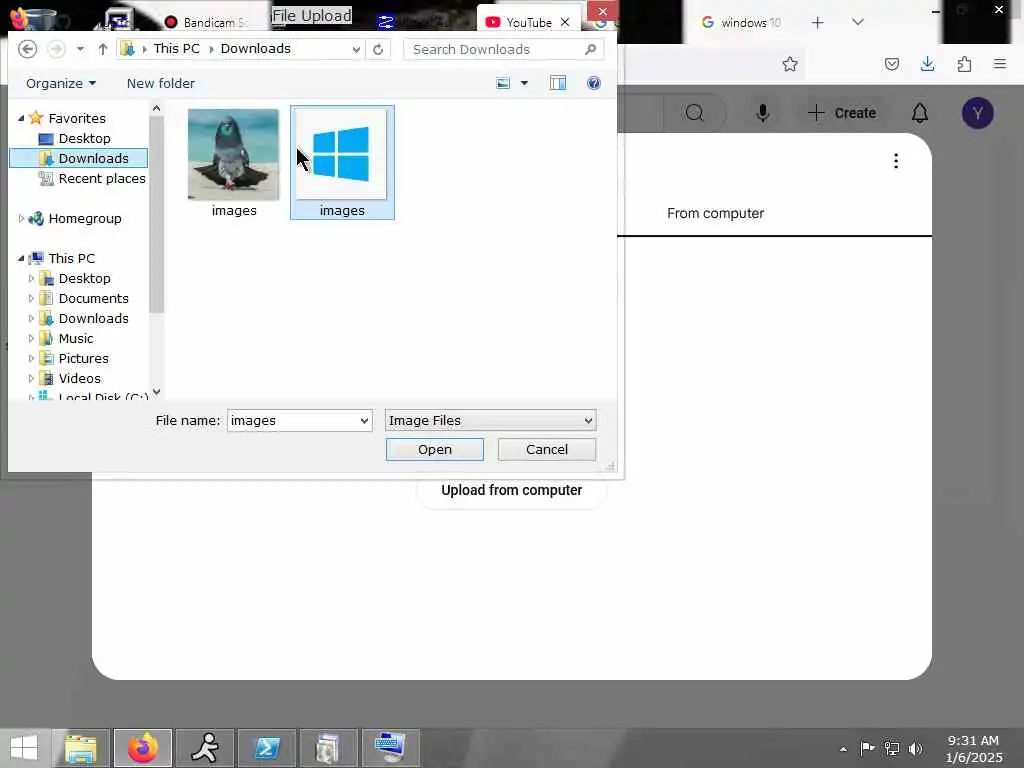Open the Y account avatar
This screenshot has height=768, width=1024.
(978, 113)
